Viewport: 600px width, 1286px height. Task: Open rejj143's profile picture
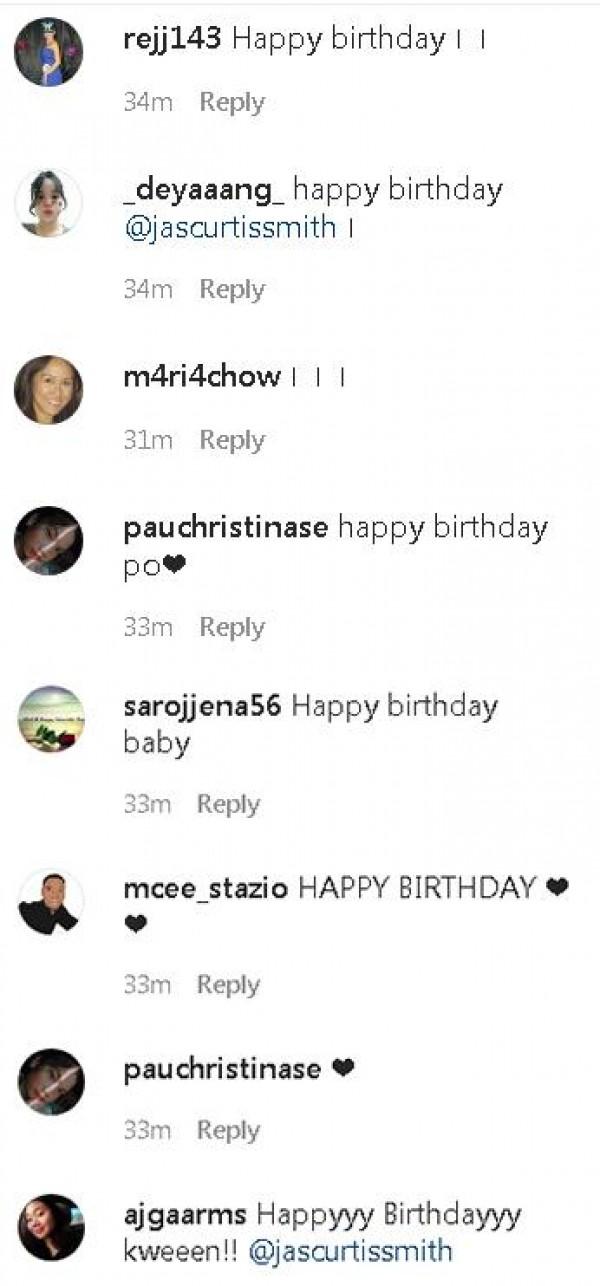pos(49,52)
